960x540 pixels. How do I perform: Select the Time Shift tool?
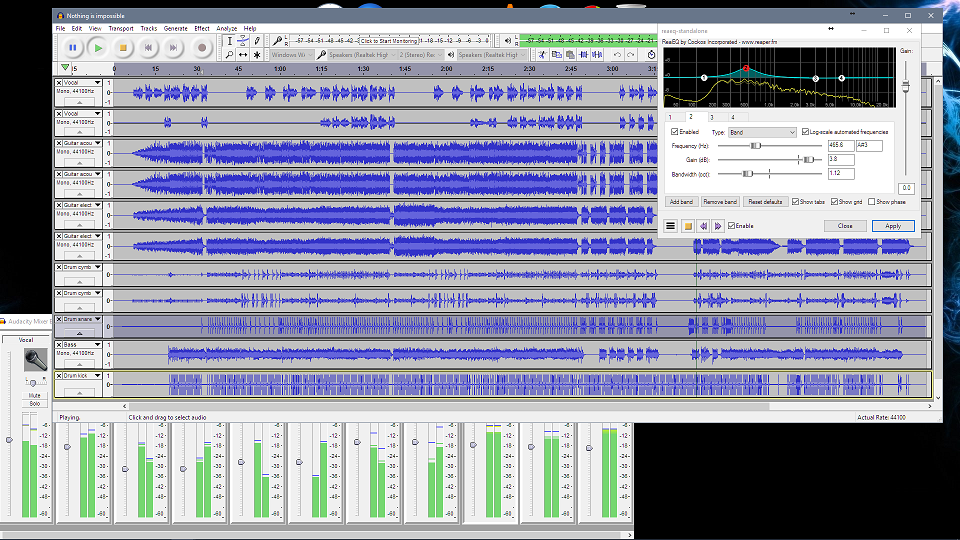coord(243,54)
